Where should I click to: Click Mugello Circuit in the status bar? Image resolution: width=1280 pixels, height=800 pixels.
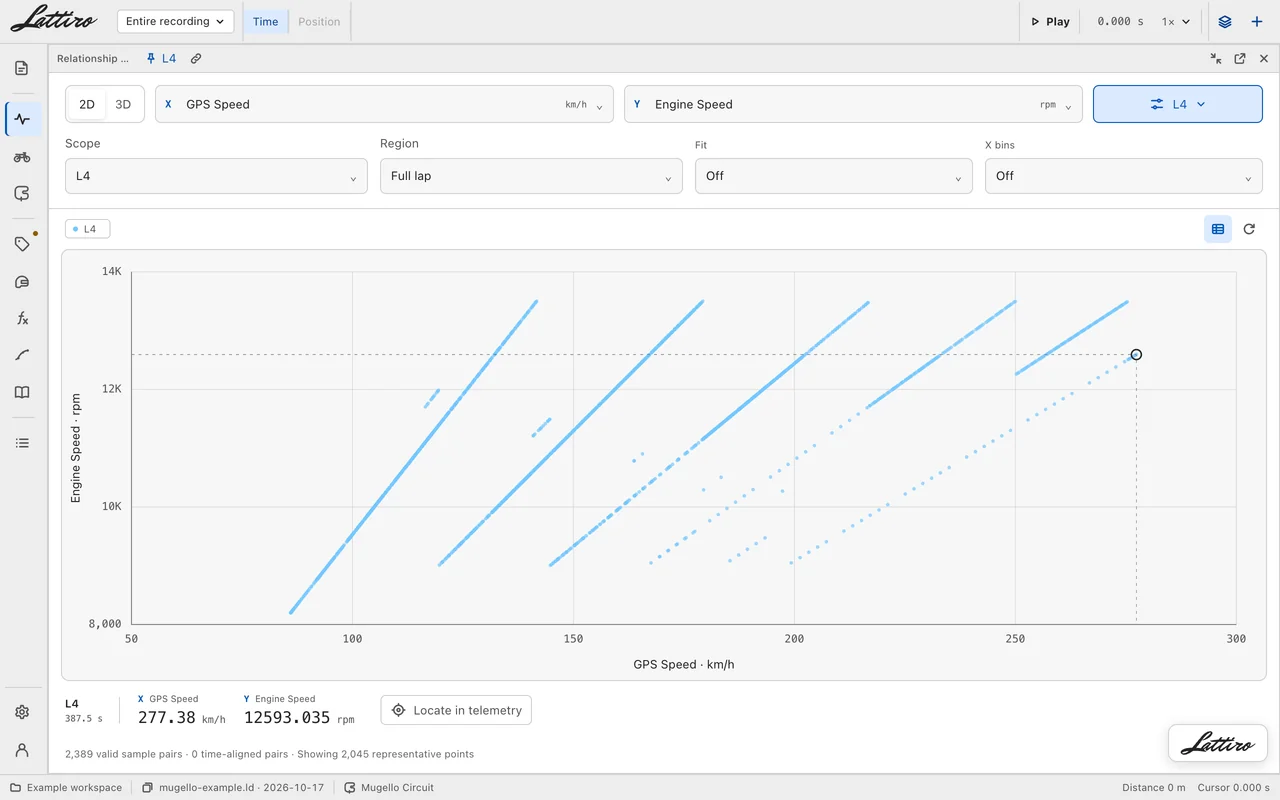(389, 788)
